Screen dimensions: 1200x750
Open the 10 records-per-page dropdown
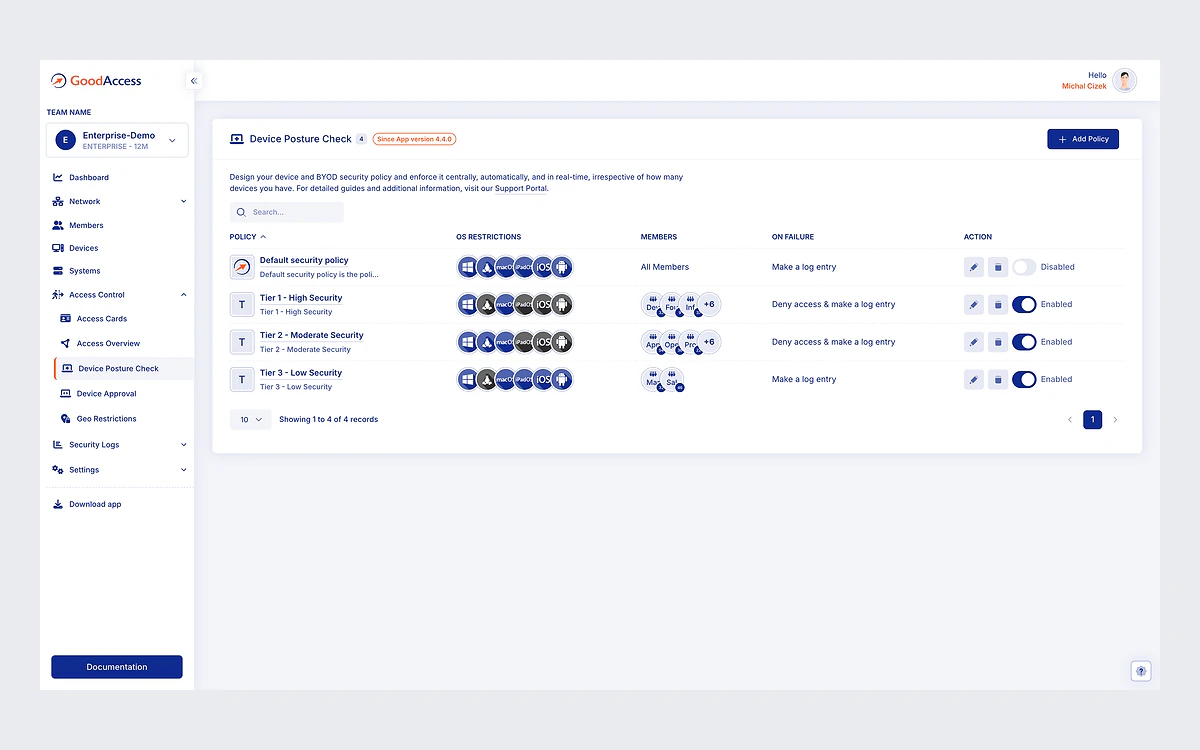(x=250, y=420)
